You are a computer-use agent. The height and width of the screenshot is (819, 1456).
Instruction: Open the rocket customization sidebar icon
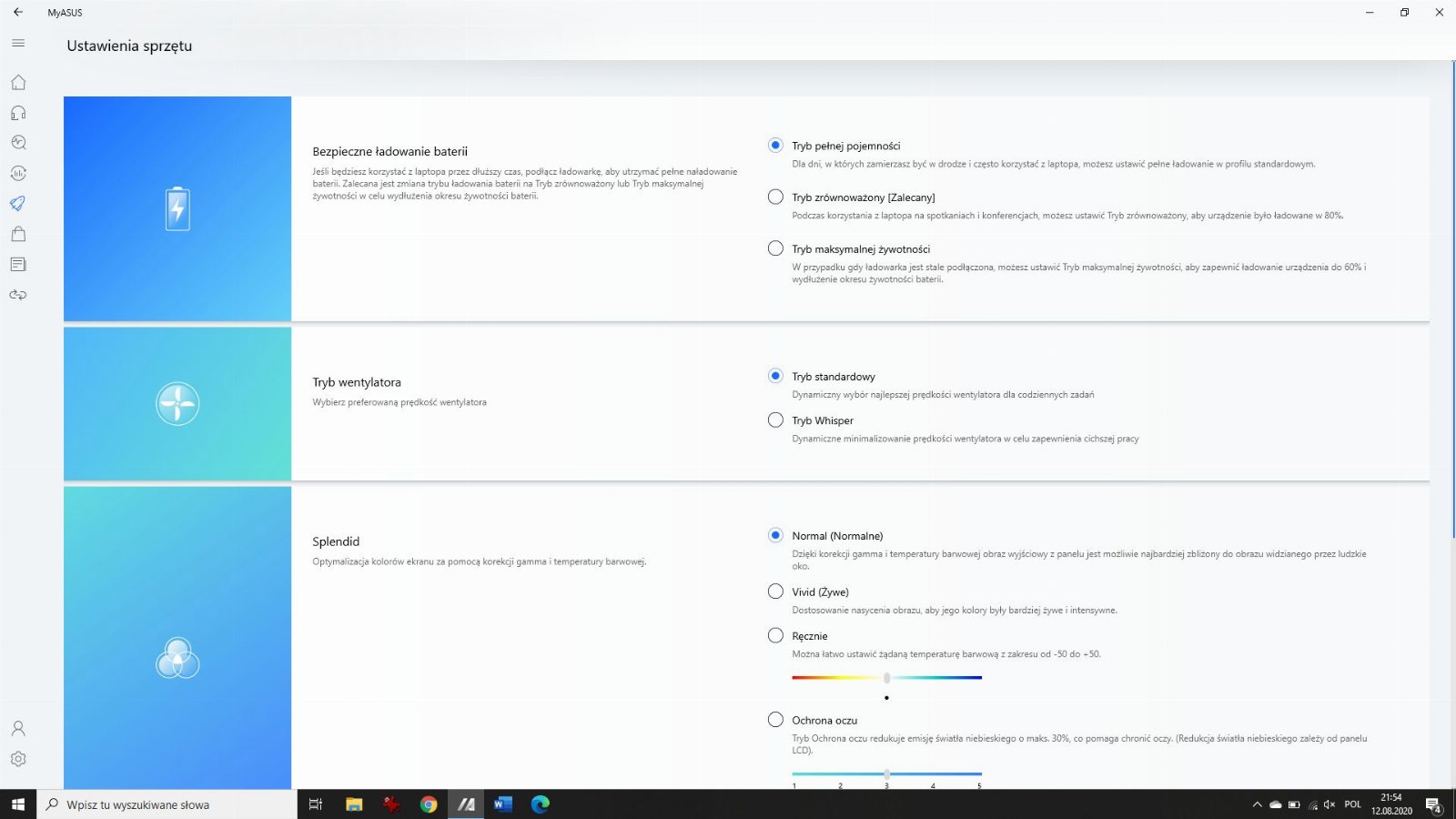click(18, 203)
